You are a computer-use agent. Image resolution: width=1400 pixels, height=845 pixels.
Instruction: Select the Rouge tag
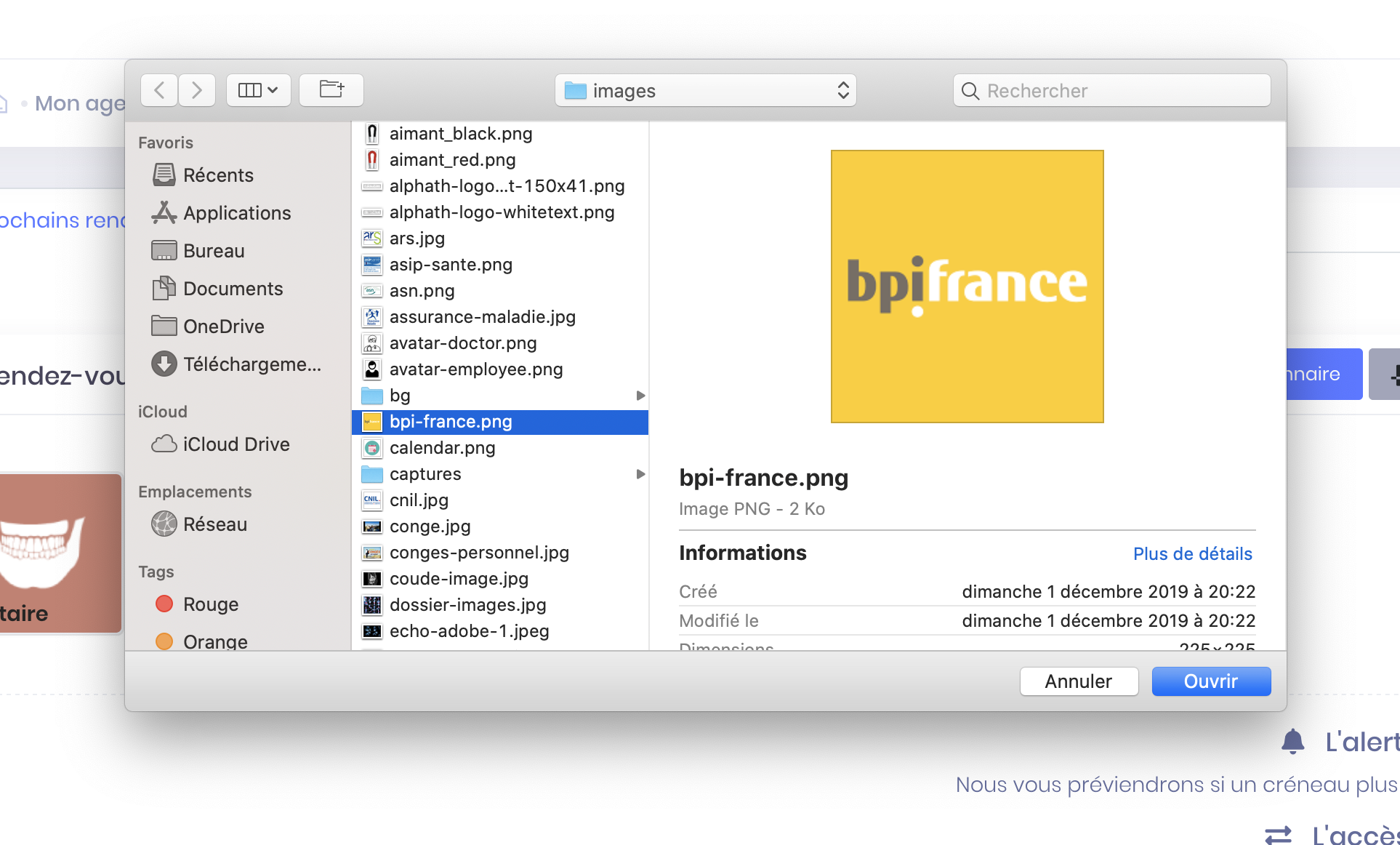(210, 604)
